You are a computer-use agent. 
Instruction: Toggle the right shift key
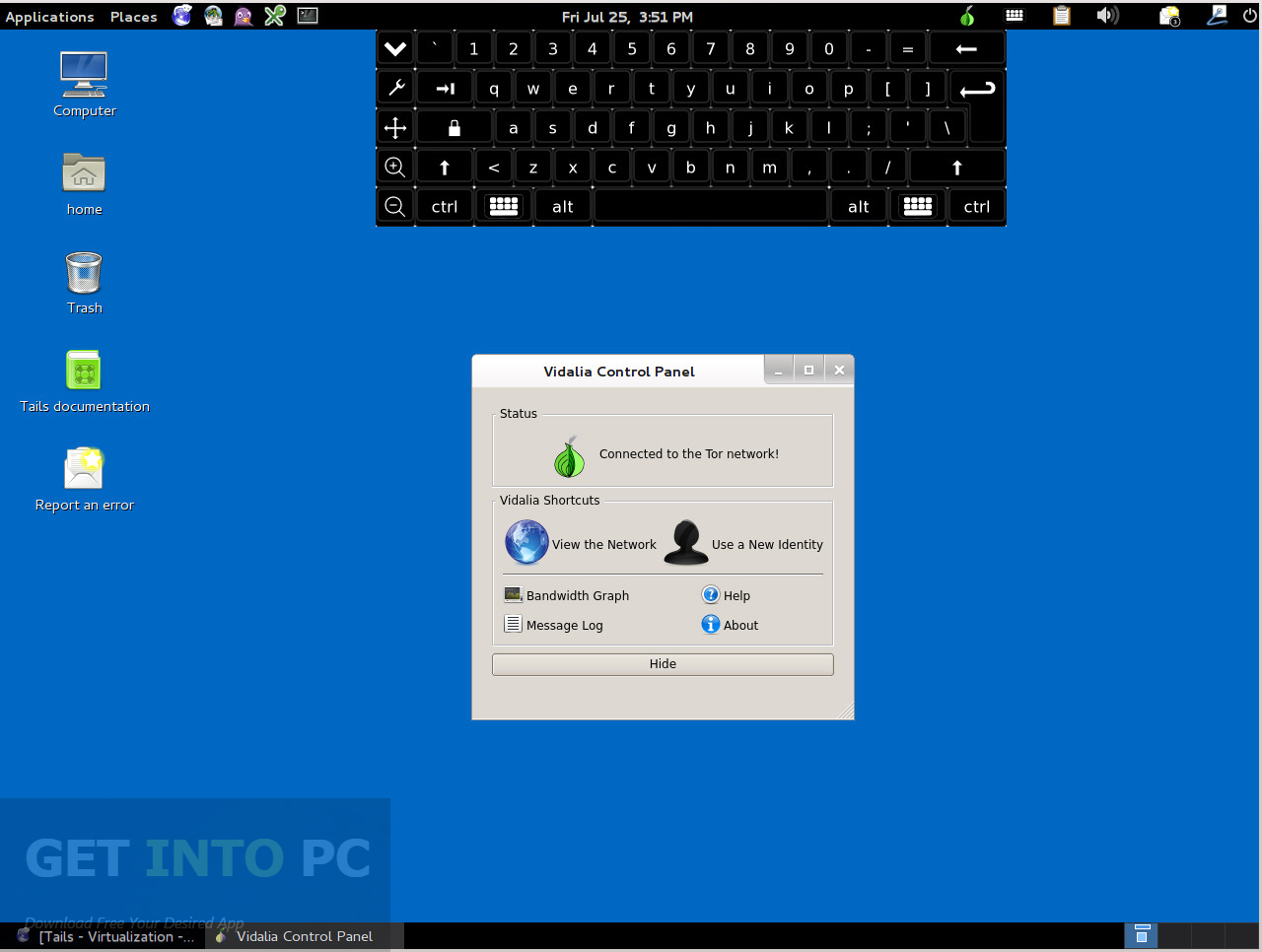coord(956,167)
